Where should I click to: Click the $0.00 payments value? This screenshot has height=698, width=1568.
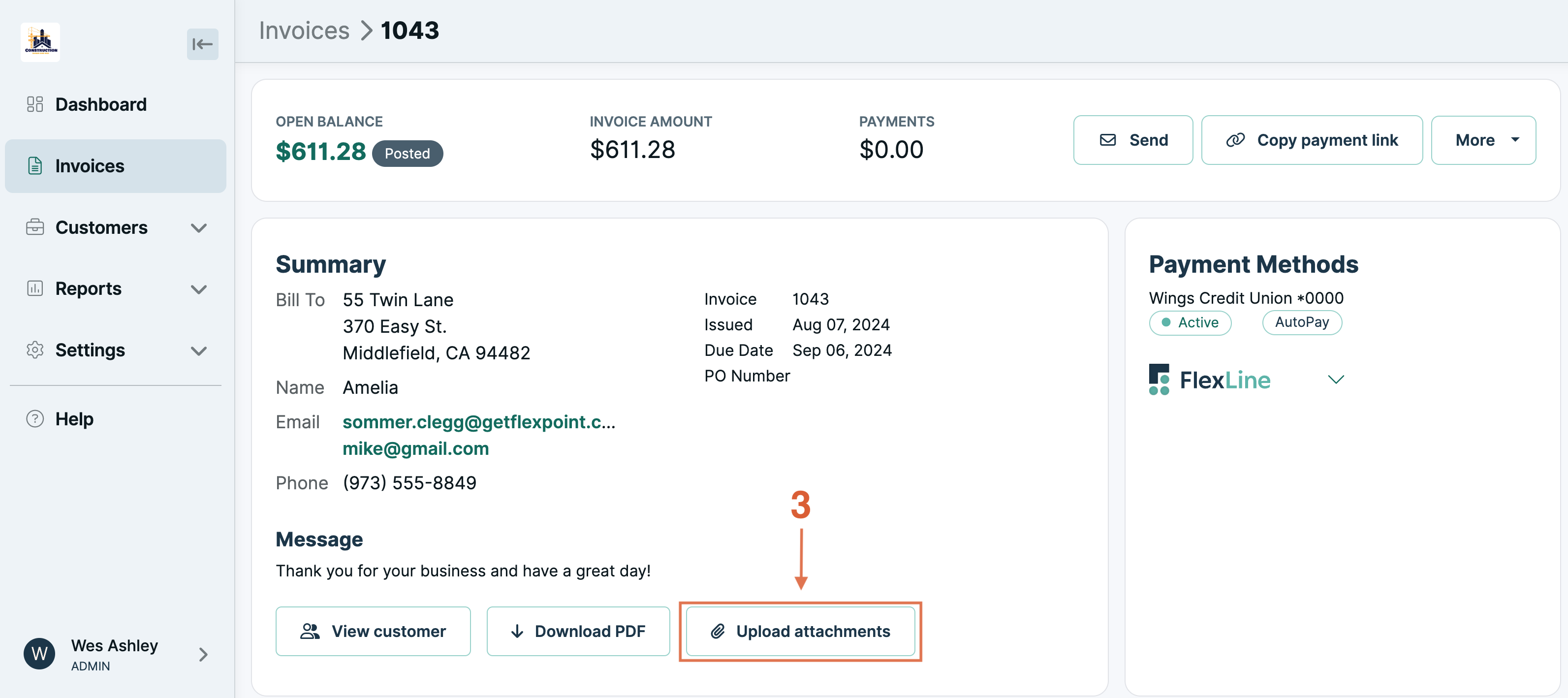[x=891, y=149]
